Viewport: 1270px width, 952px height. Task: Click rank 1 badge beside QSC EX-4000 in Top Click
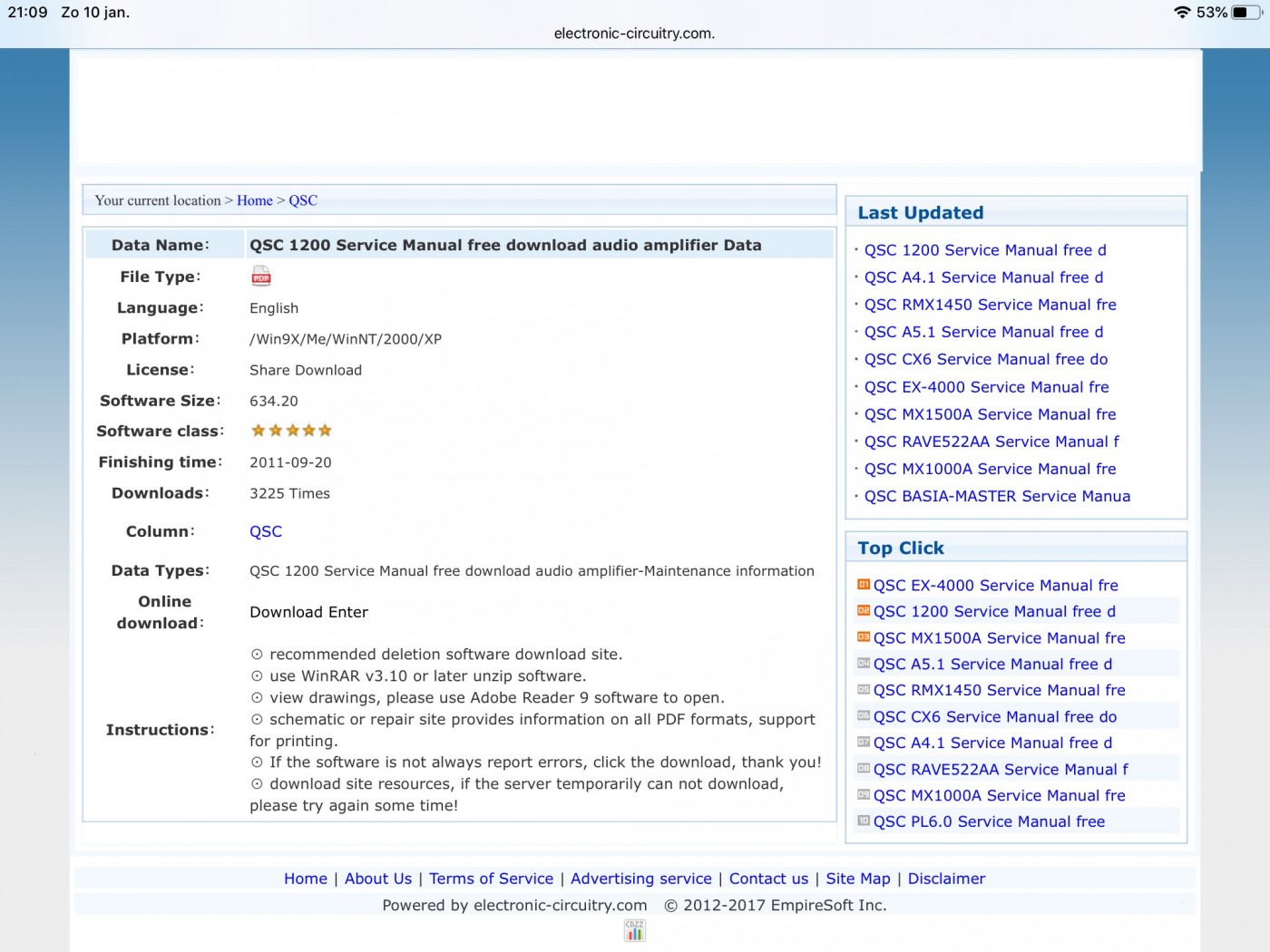pos(864,585)
